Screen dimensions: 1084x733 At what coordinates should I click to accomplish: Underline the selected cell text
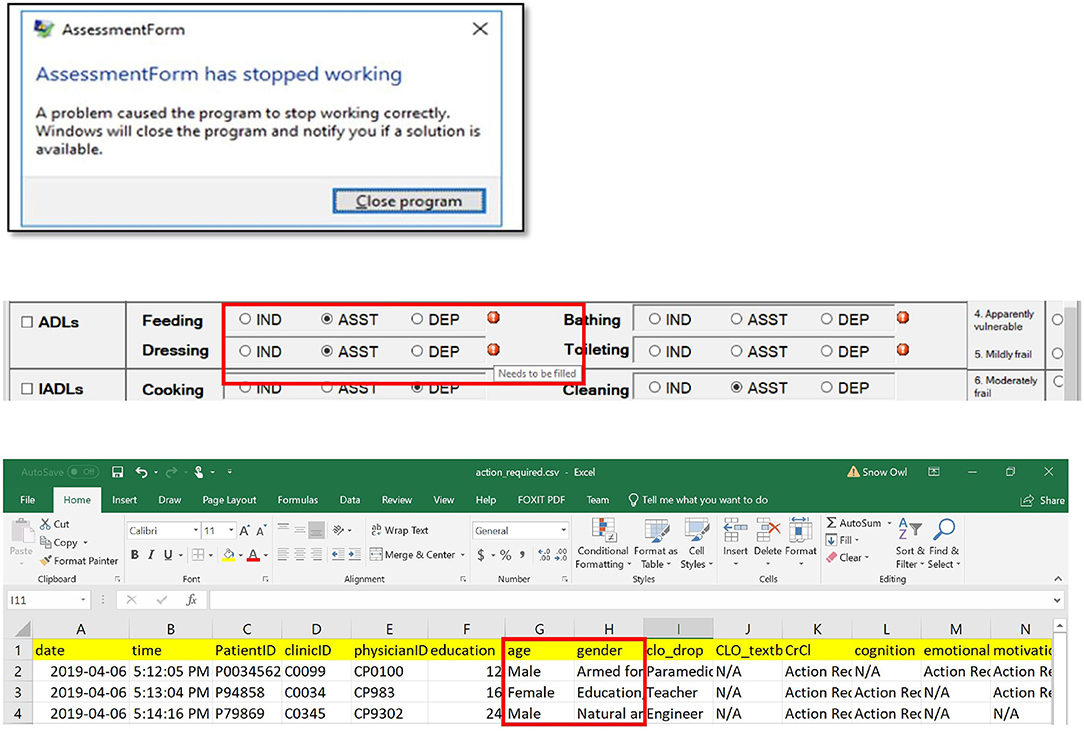click(x=168, y=555)
